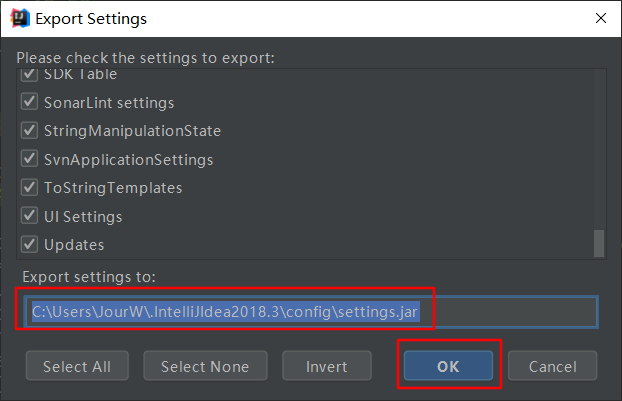Viewport: 622px width, 401px height.
Task: Disable the ToStringTemplates checkbox
Action: pos(29,187)
